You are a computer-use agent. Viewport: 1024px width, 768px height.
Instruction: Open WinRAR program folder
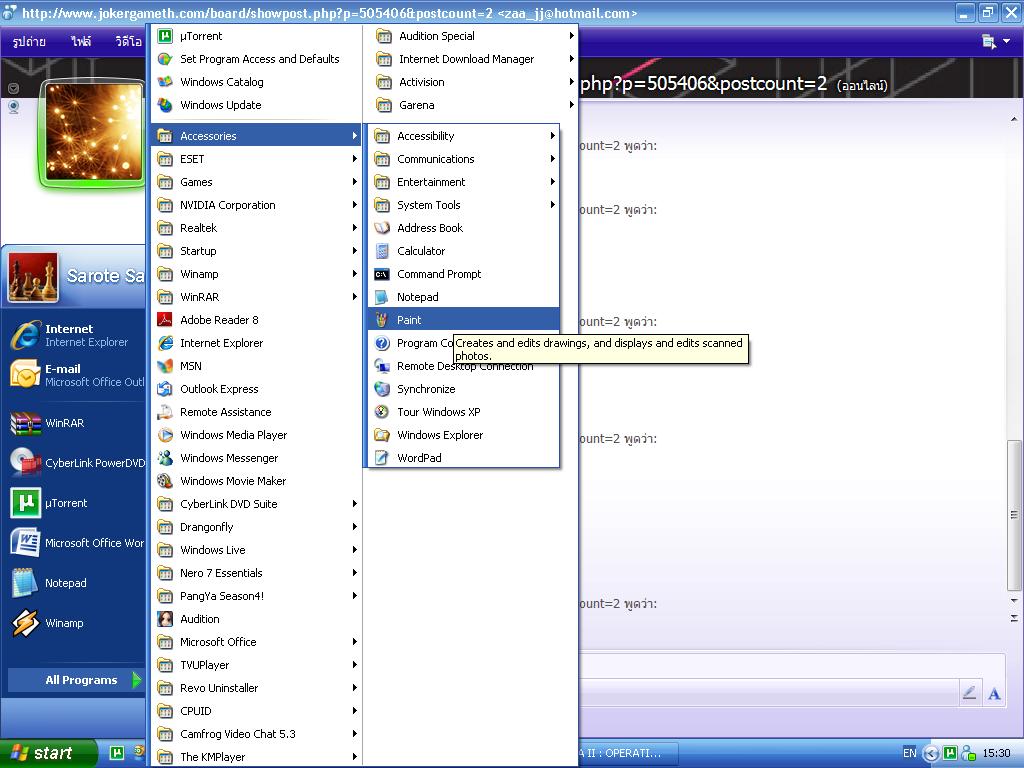256,297
